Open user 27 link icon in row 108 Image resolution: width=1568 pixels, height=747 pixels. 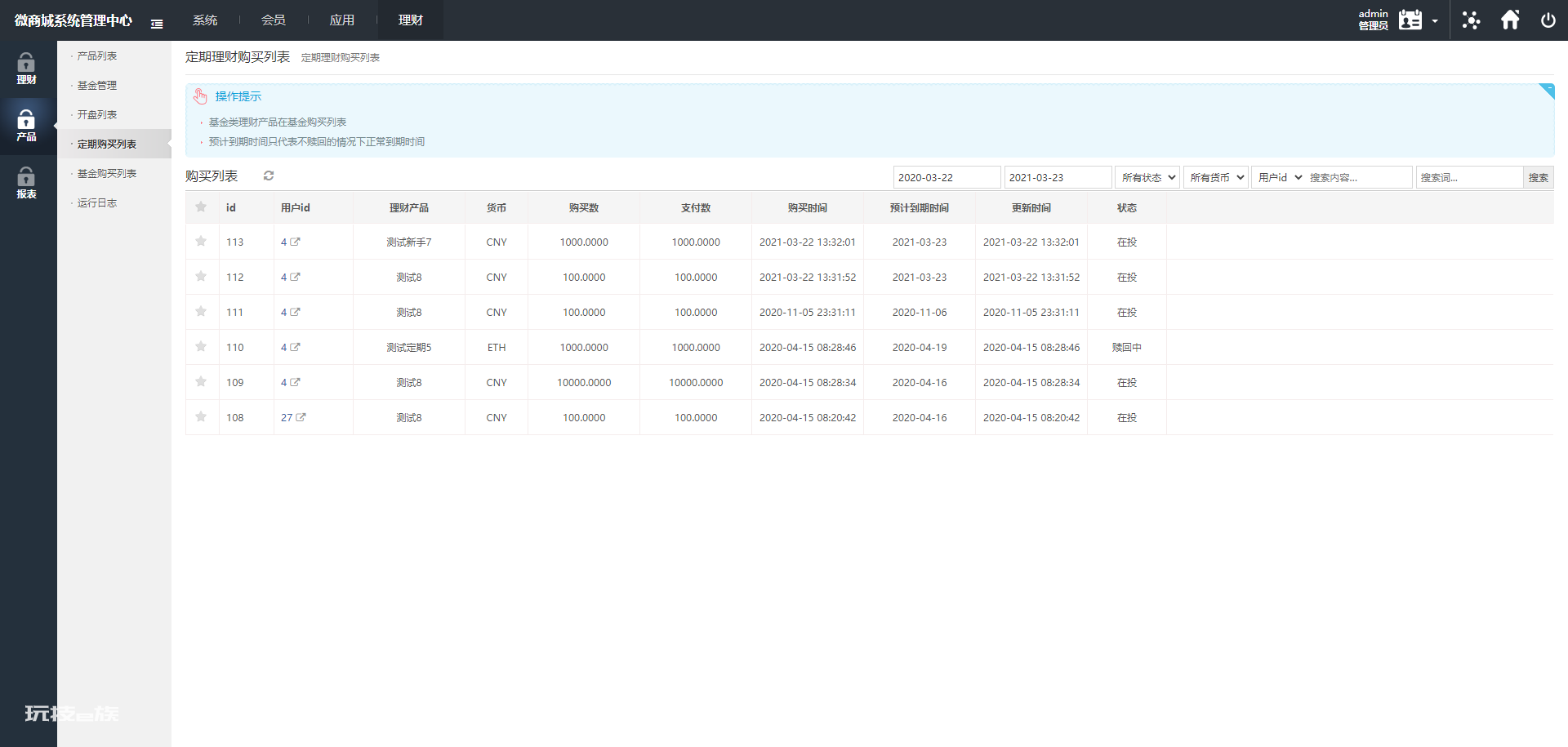point(301,417)
